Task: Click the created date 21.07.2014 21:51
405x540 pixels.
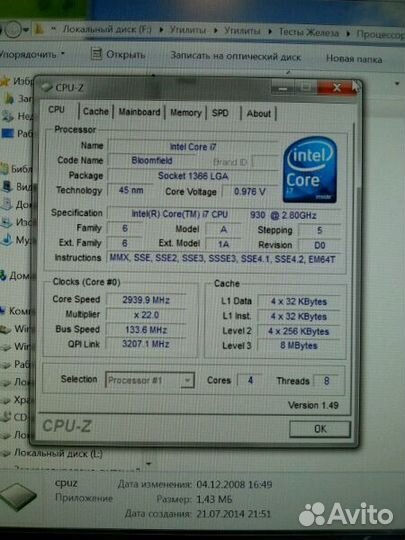Action: (233, 514)
